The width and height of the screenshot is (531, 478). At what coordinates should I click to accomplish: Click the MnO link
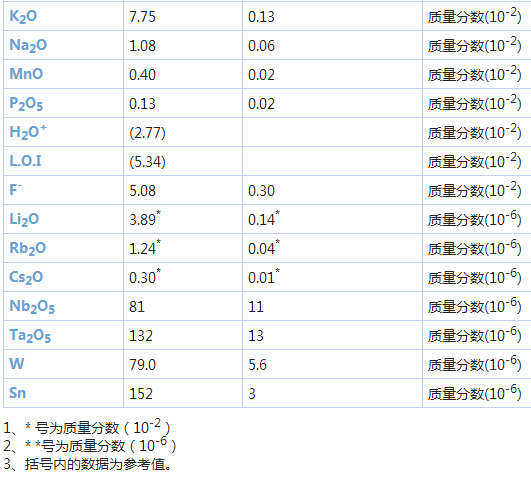click(x=26, y=74)
